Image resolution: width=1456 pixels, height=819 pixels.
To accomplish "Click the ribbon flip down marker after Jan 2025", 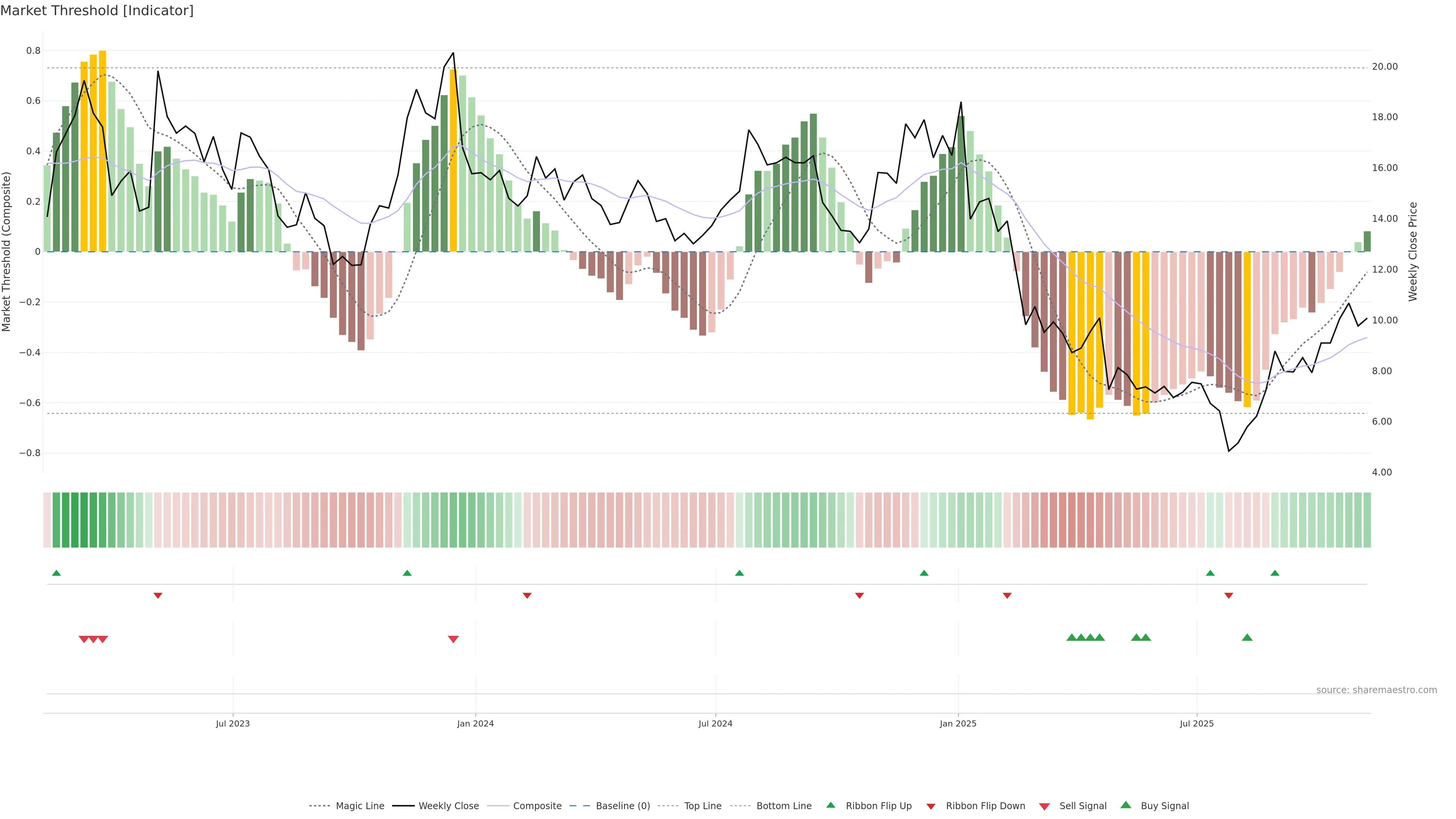I will coord(1007,596).
